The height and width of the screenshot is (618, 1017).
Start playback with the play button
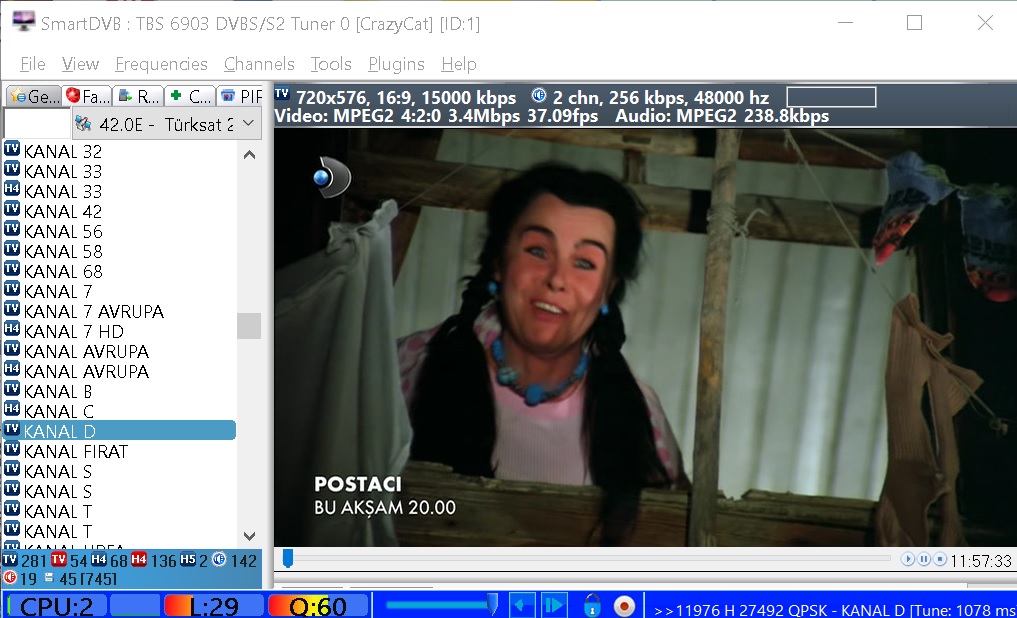tap(907, 559)
